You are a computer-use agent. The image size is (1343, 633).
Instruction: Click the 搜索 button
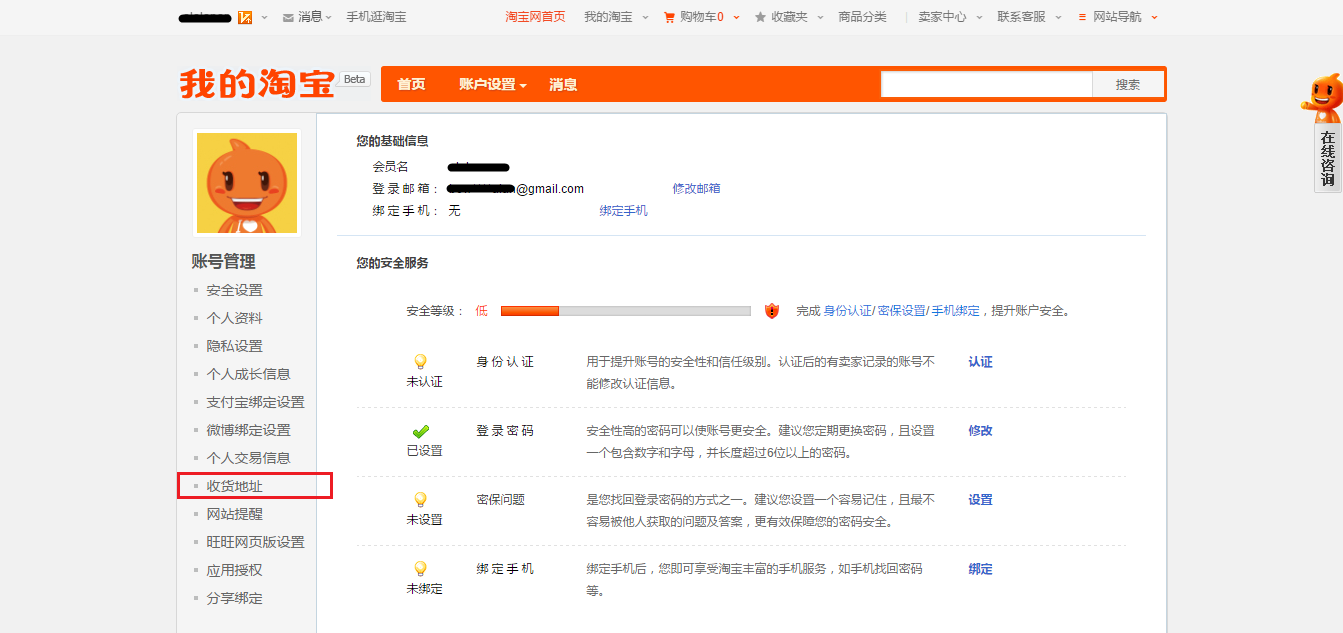tap(1128, 85)
